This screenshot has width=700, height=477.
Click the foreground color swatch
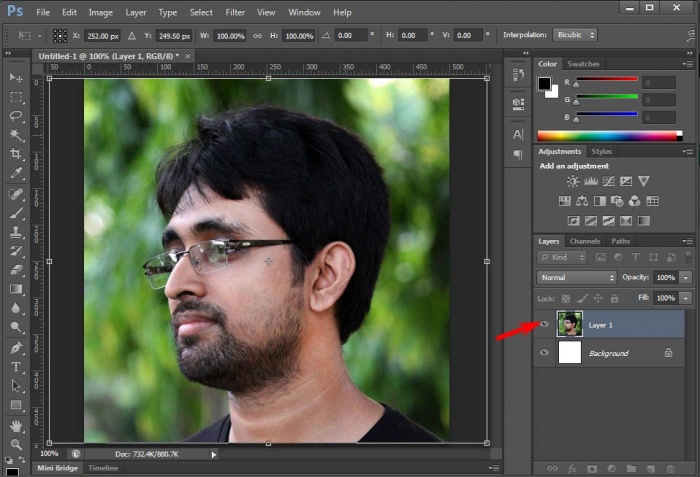point(545,84)
